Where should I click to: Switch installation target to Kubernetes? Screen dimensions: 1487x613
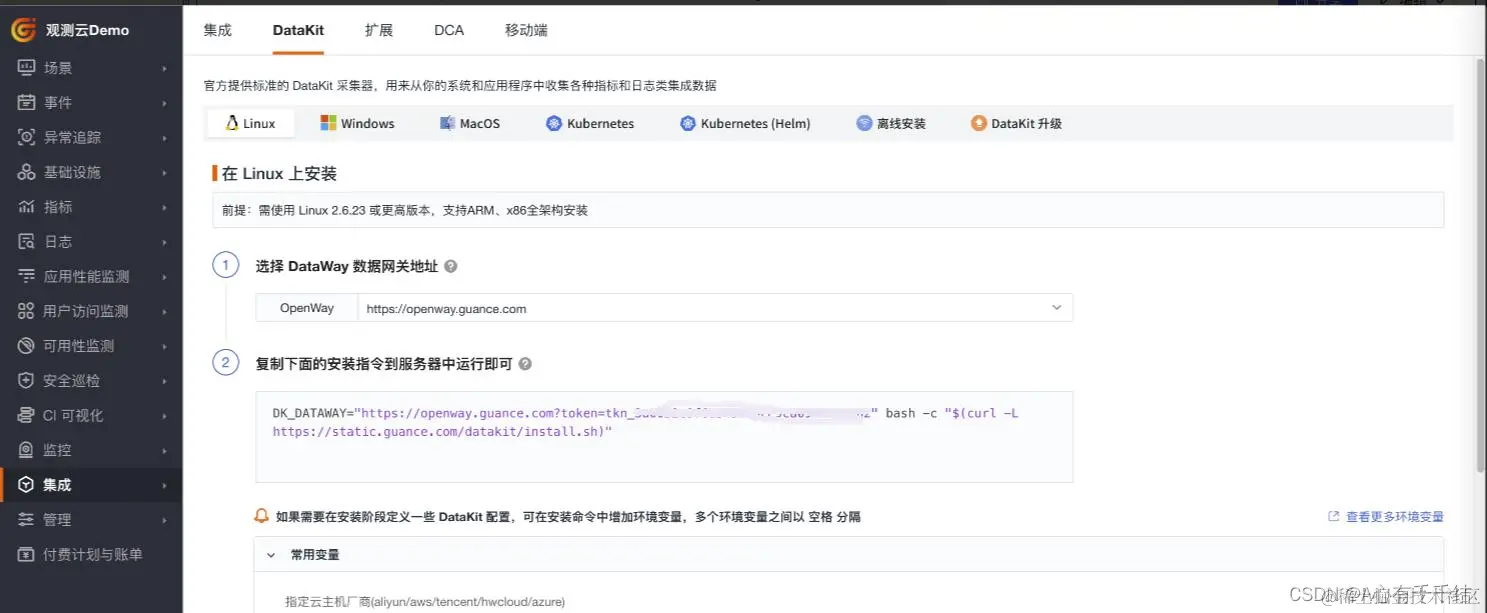(589, 123)
